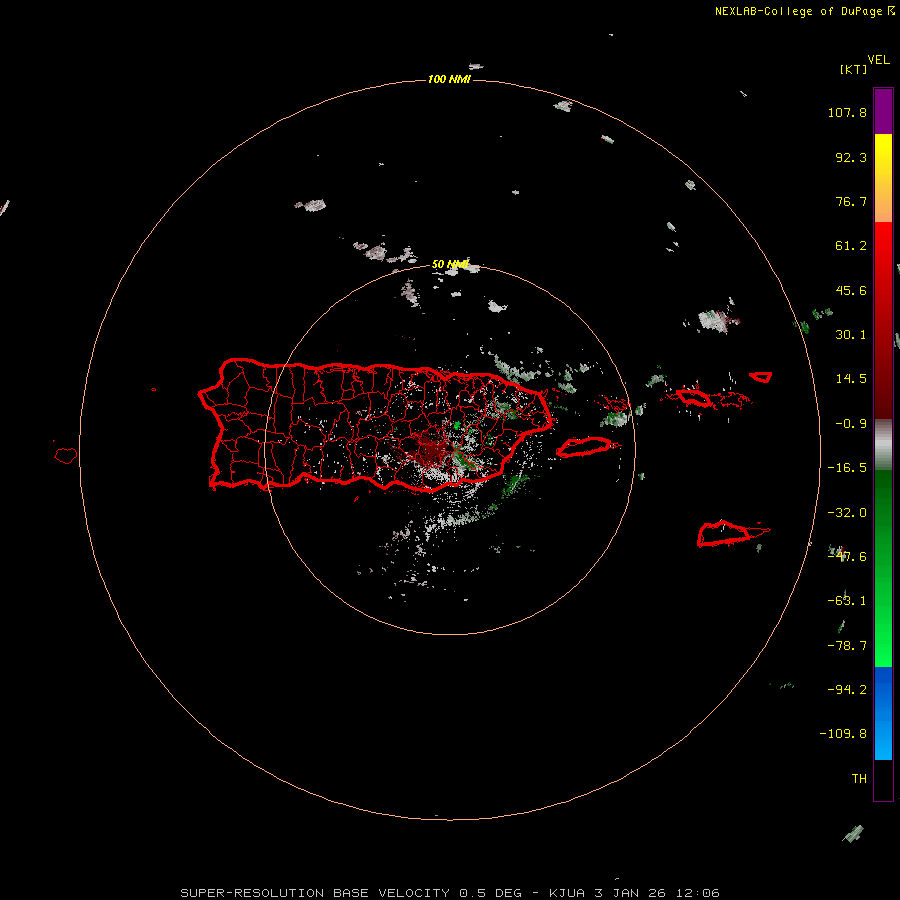Select the -78.7 velocity scale value
The width and height of the screenshot is (900, 900).
[847, 646]
